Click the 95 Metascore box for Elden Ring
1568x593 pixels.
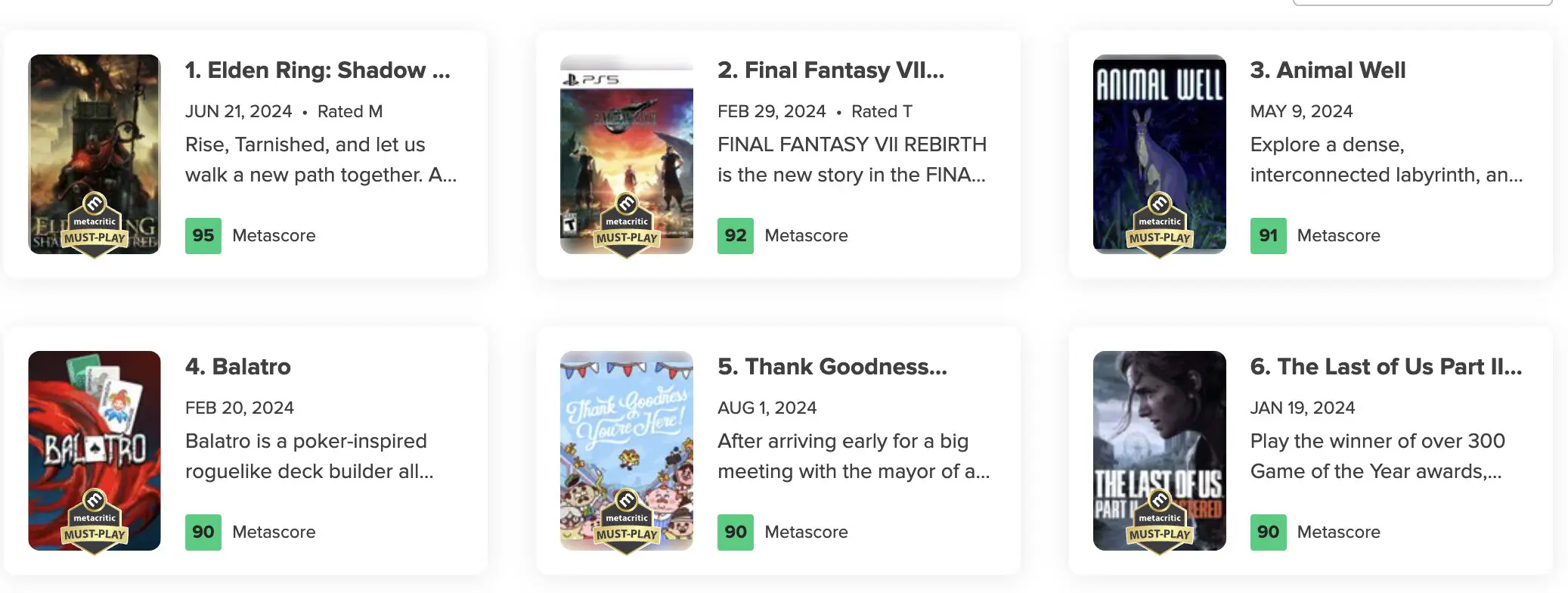(203, 235)
